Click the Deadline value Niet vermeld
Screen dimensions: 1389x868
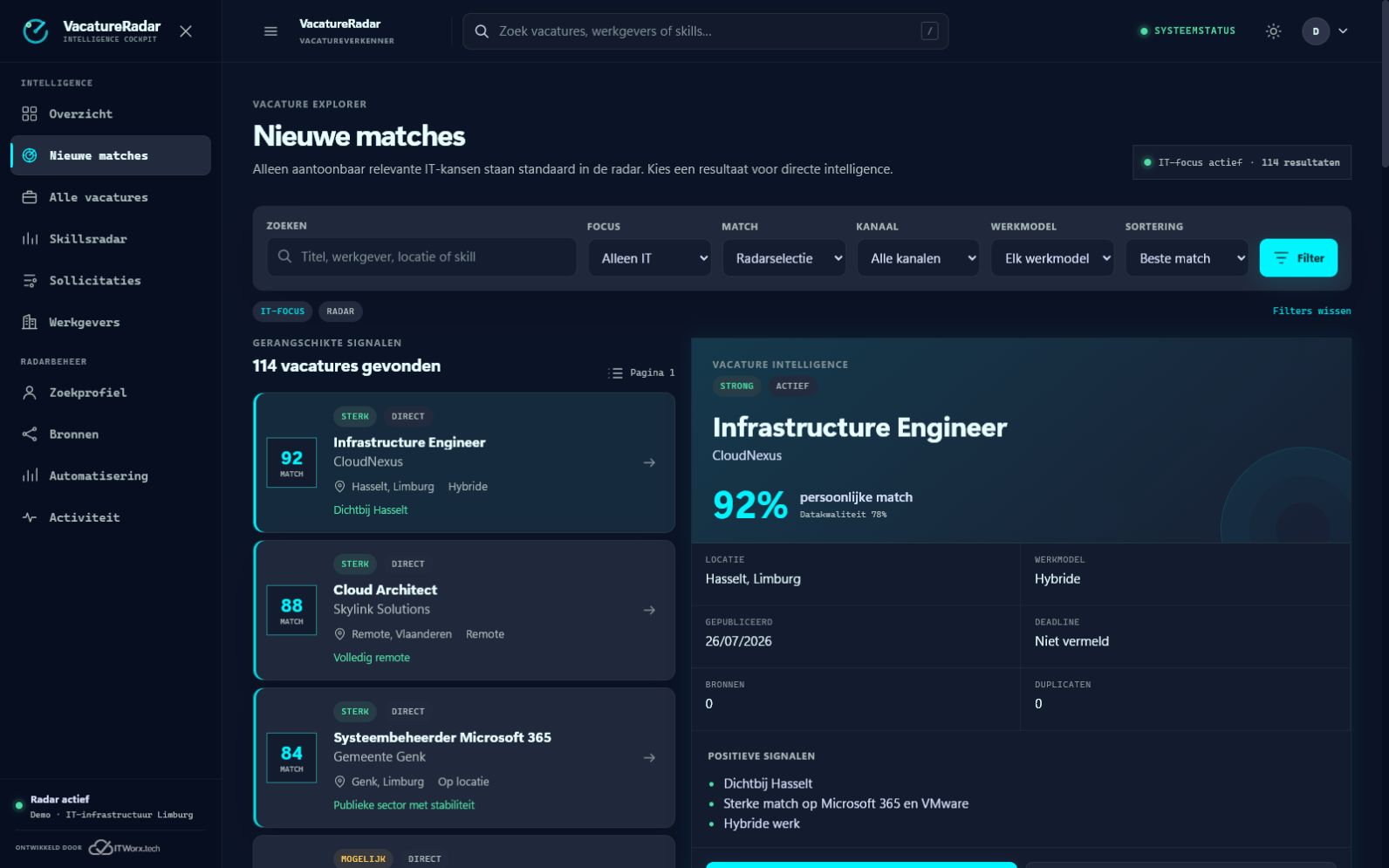pos(1071,642)
